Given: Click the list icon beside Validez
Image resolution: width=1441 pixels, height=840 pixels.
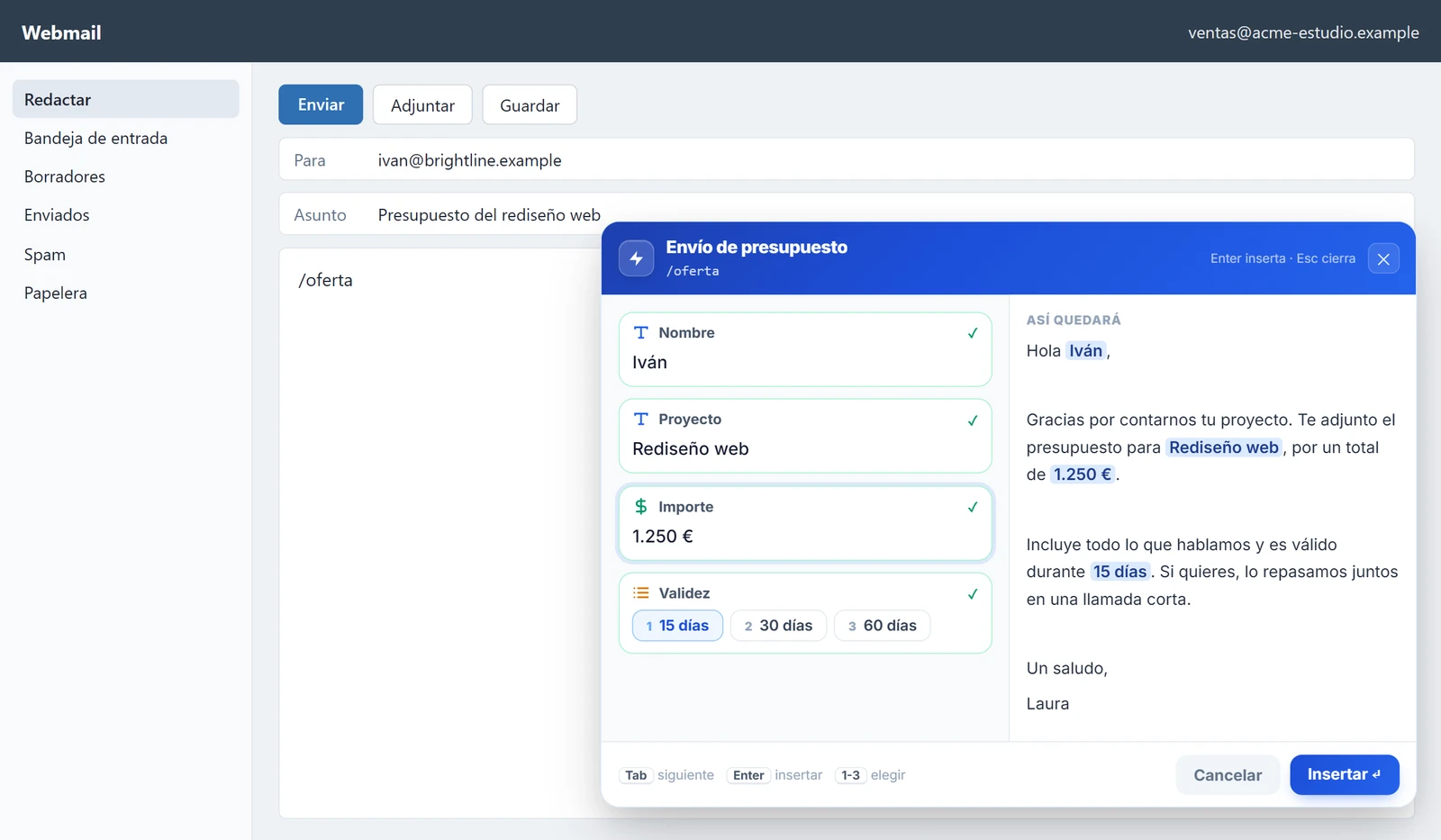Looking at the screenshot, I should pyautogui.click(x=641, y=592).
